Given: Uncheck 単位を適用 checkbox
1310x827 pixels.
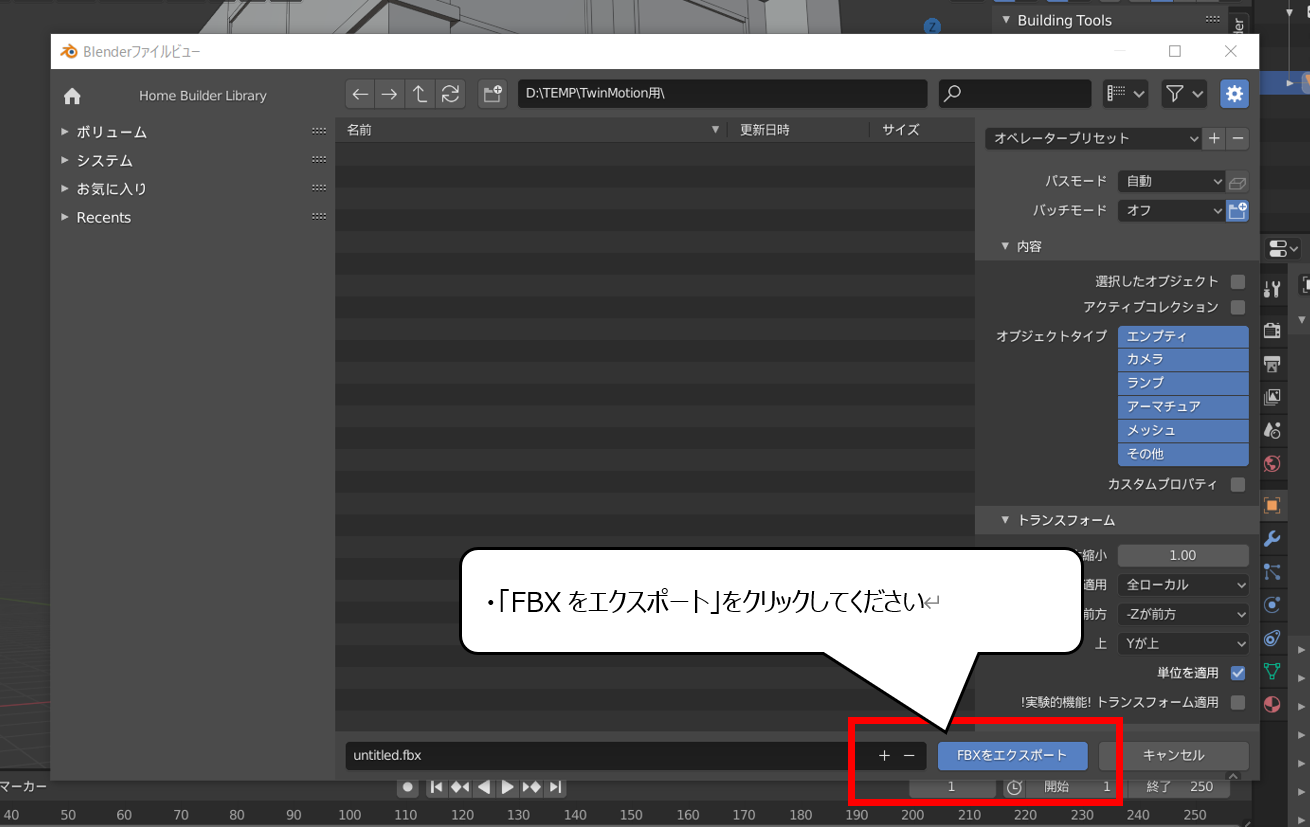Looking at the screenshot, I should coord(1238,673).
